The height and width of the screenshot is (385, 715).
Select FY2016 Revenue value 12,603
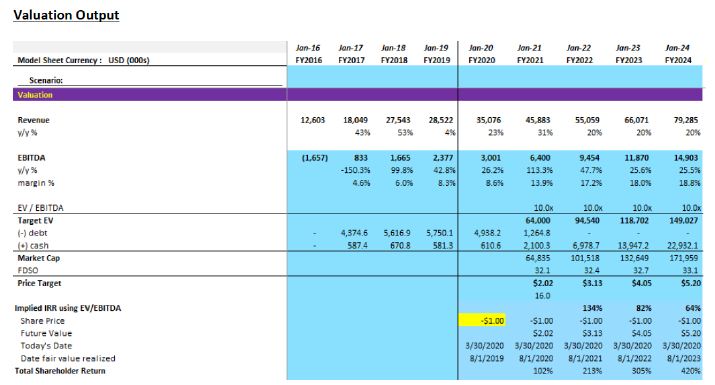[x=312, y=120]
